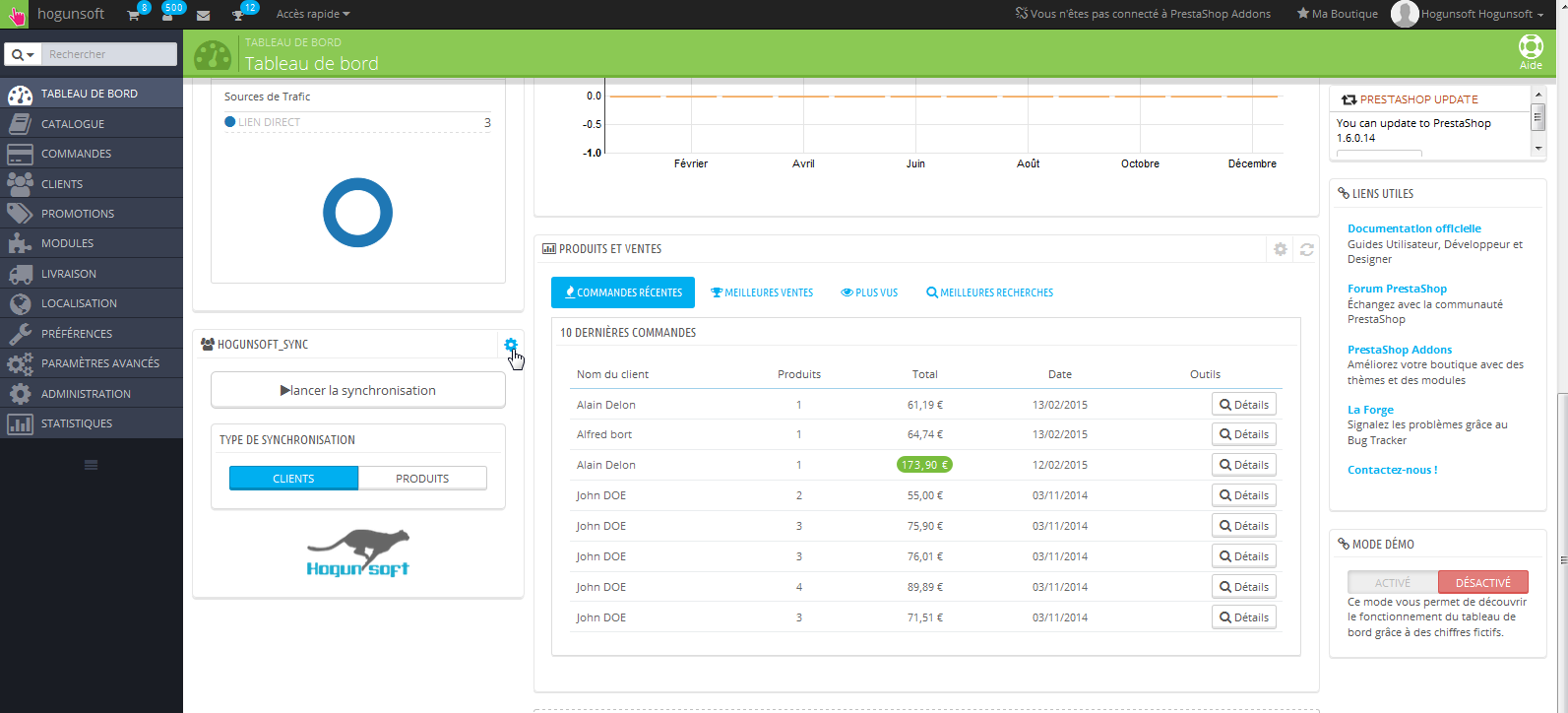Click the Rechercher search field

click(108, 54)
